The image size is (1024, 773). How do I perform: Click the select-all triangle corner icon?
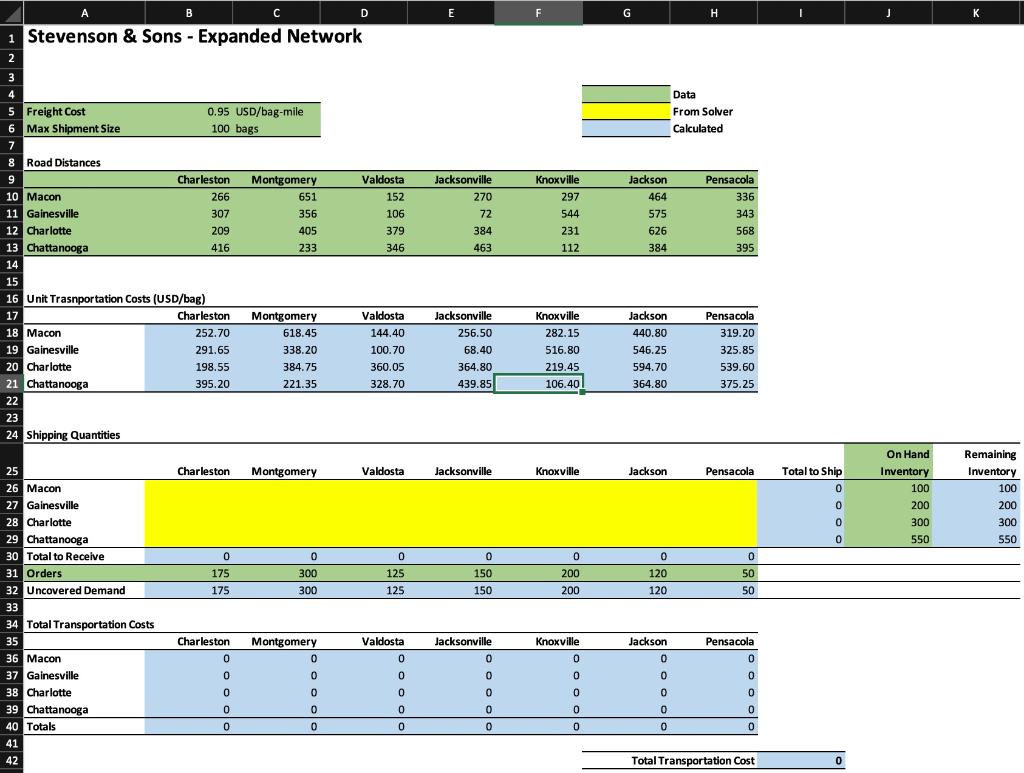[8, 12]
